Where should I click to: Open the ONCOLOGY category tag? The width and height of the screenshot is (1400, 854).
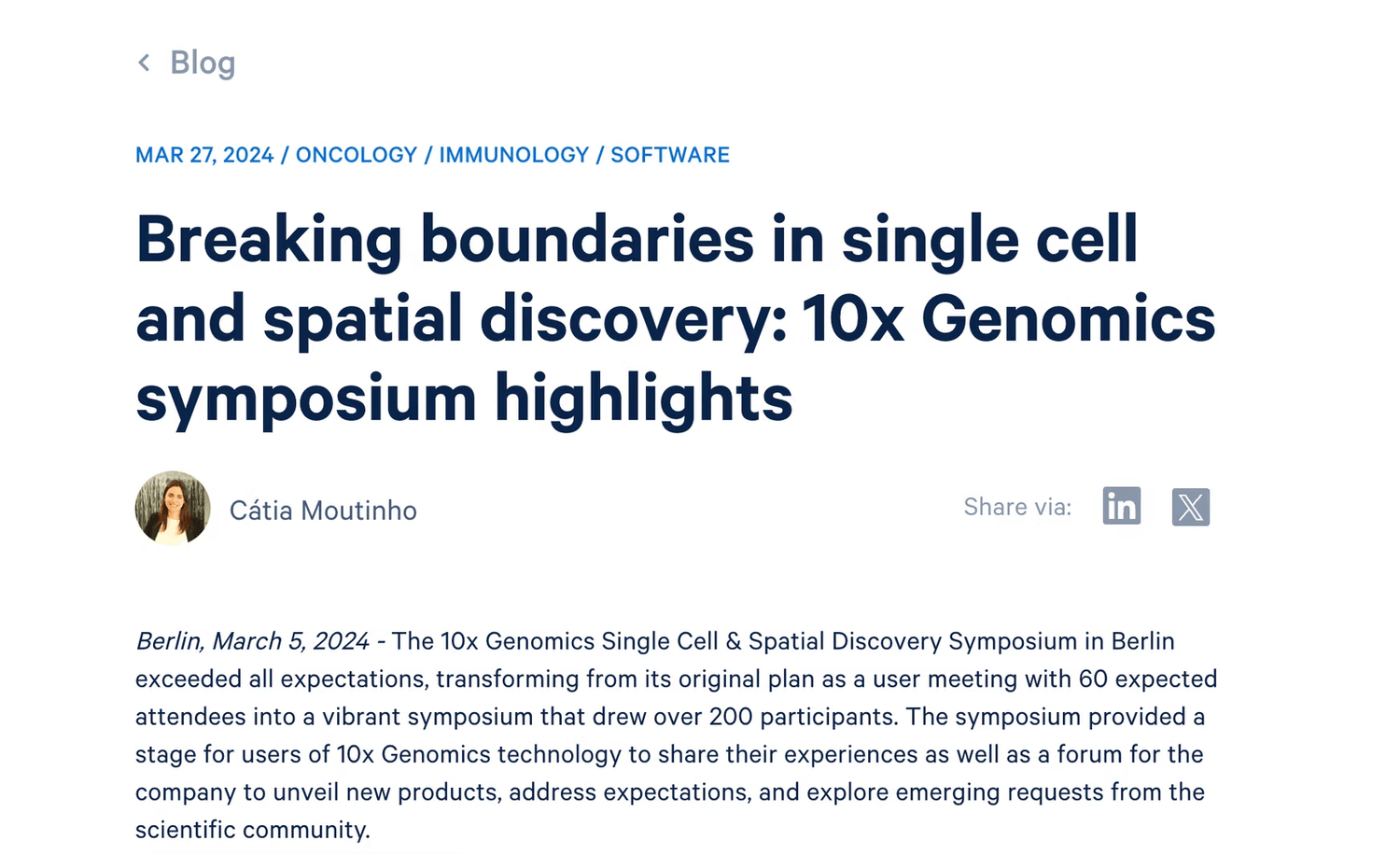[x=356, y=155]
